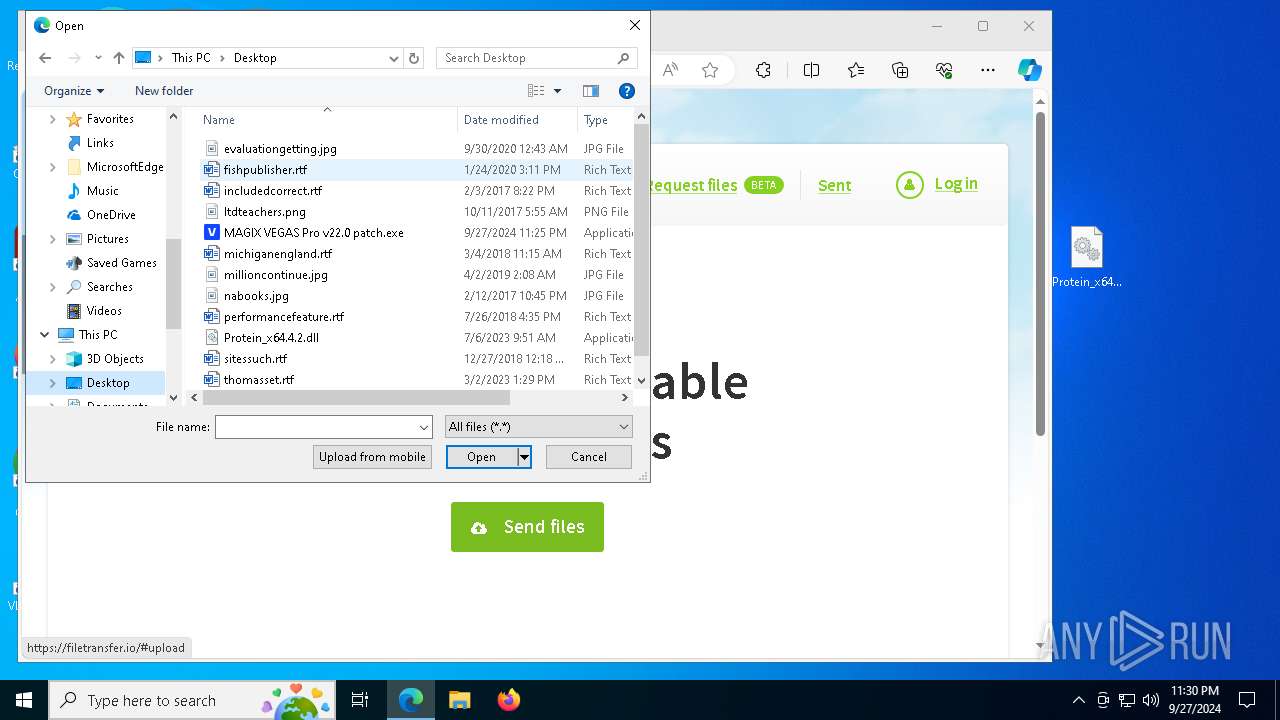Select Desktop in navigation tree
Screen dimensions: 1280x720
(108, 383)
